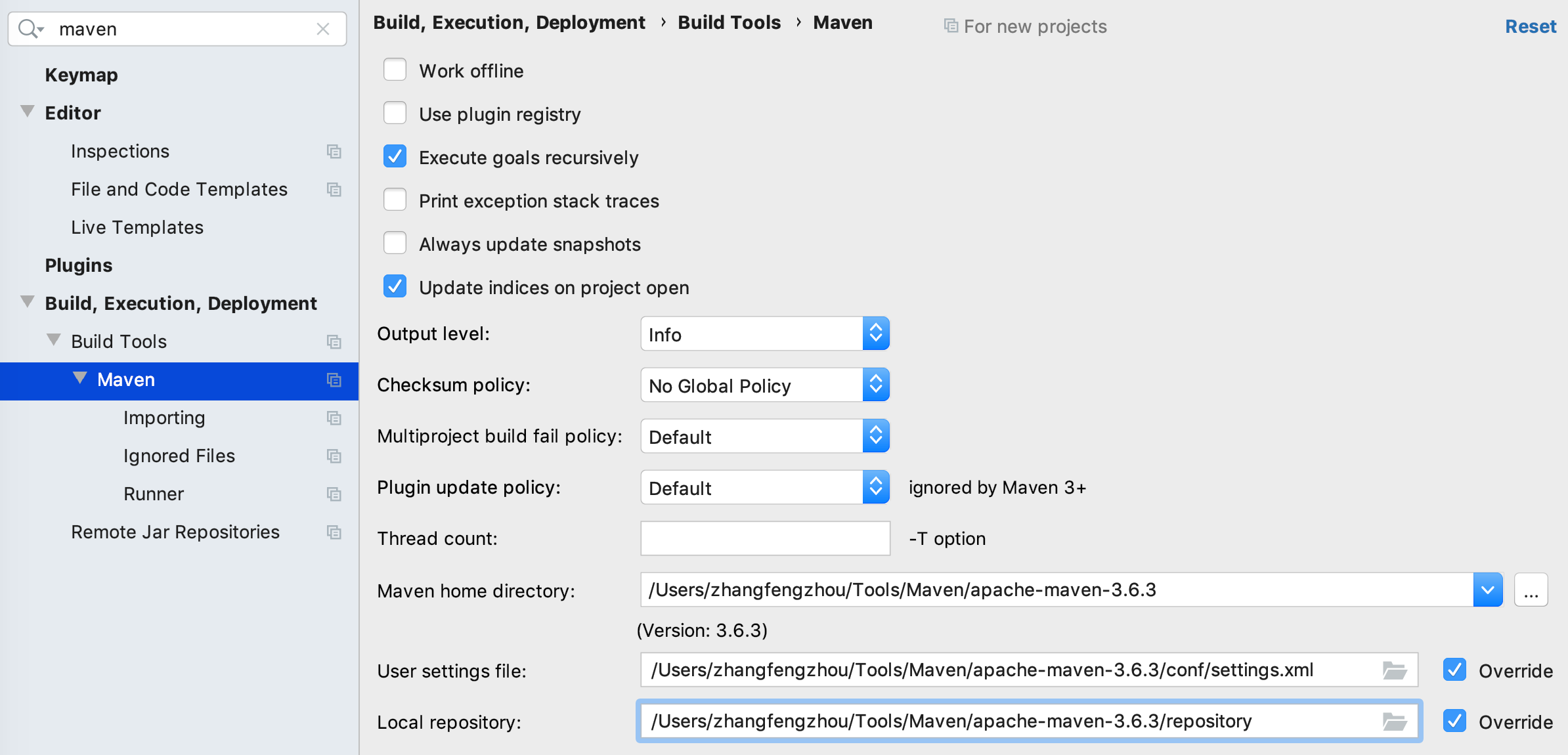Collapse the Editor tree section

(x=27, y=112)
